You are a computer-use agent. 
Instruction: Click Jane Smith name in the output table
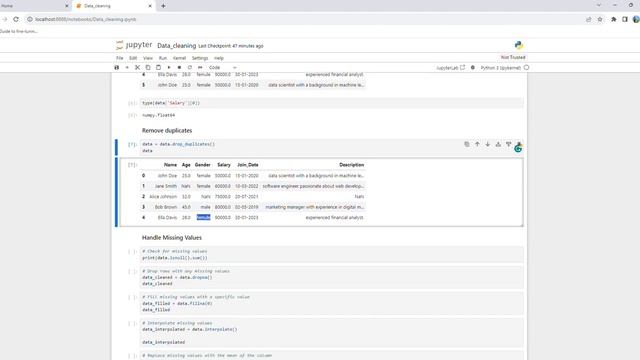[x=166, y=186]
